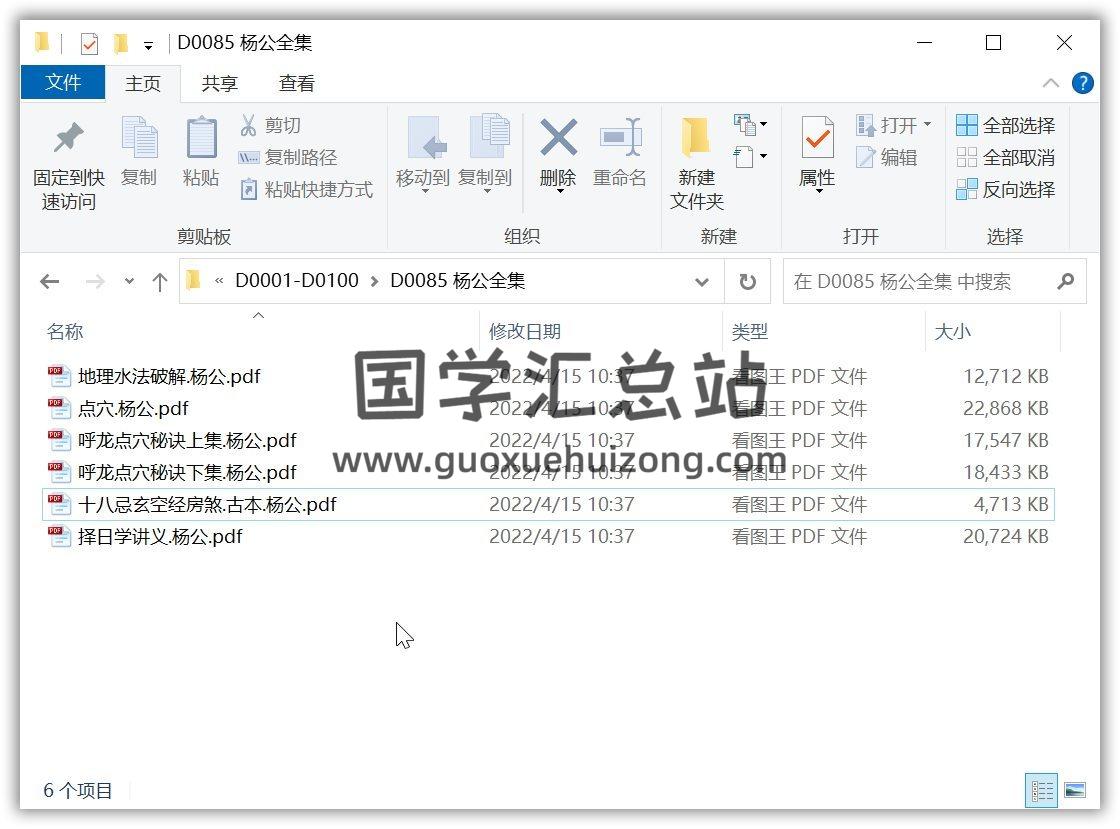Open the address bar history dropdown

pyautogui.click(x=702, y=282)
